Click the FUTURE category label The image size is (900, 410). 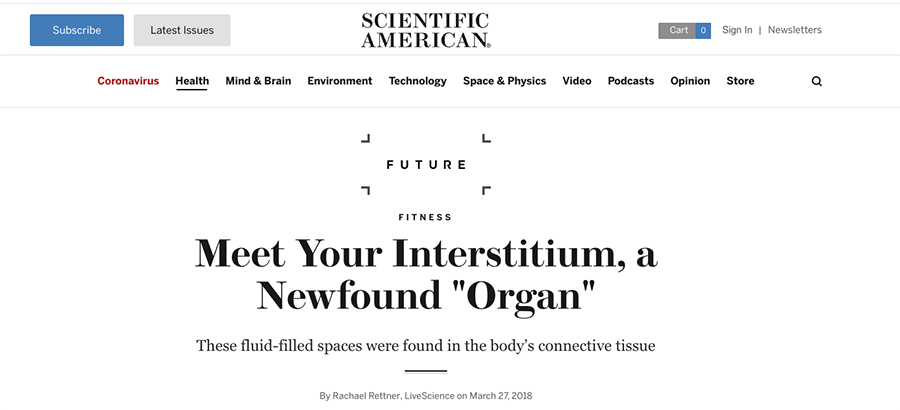[x=426, y=165]
